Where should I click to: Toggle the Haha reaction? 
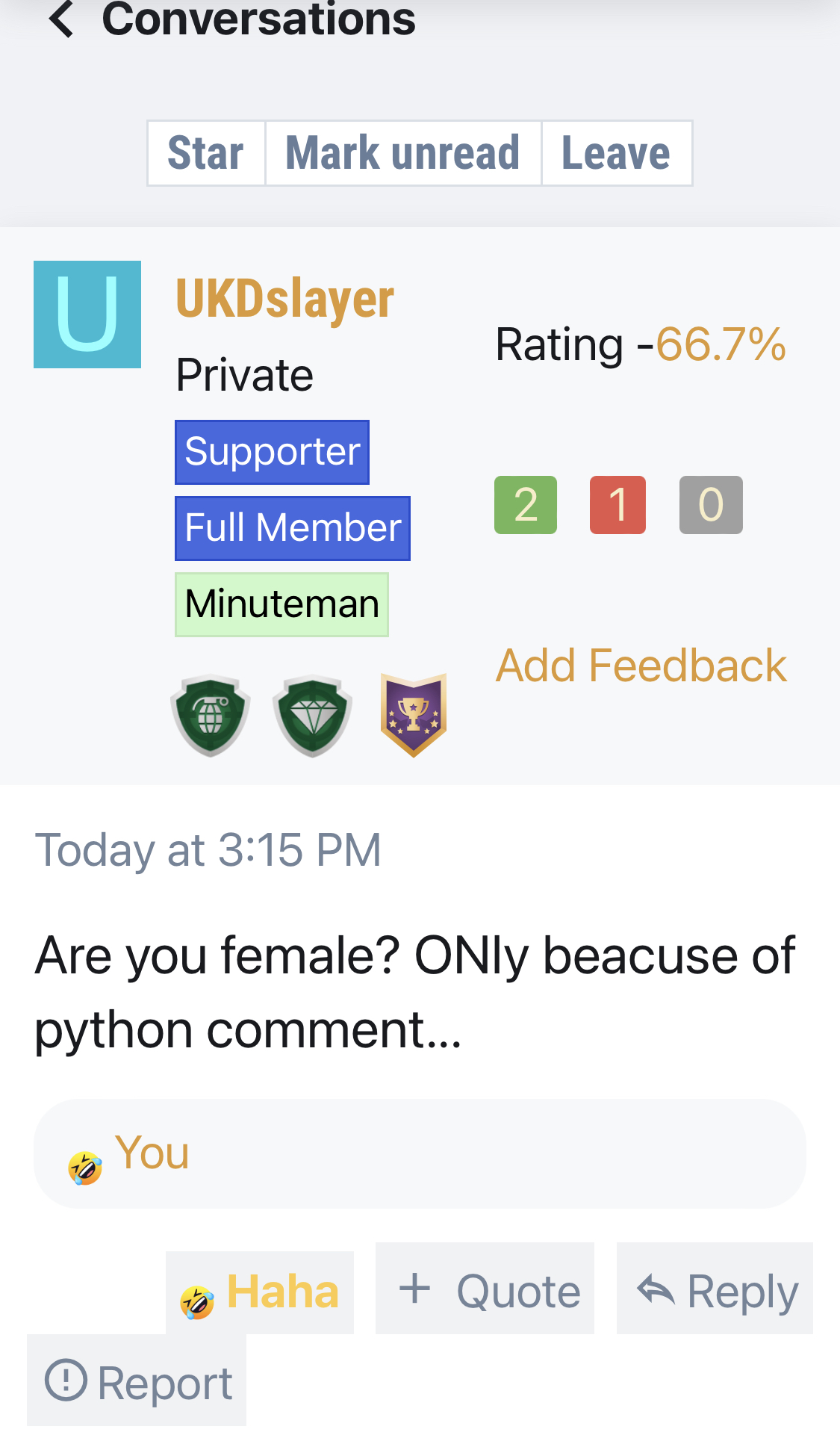(260, 1292)
